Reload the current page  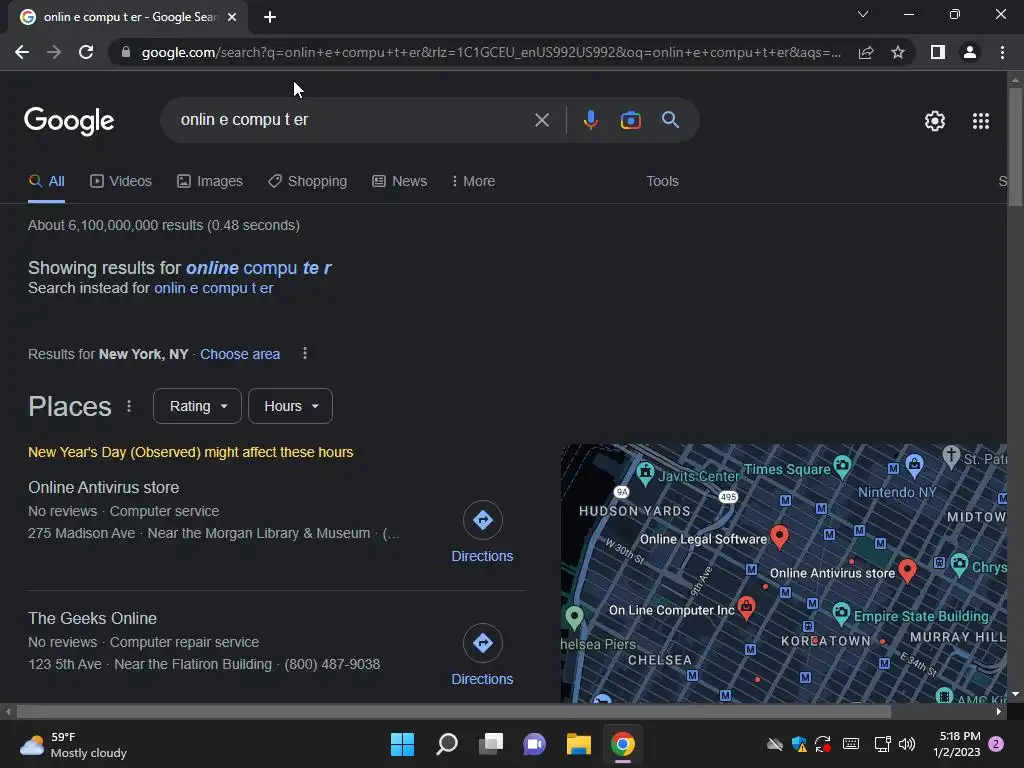click(x=86, y=52)
